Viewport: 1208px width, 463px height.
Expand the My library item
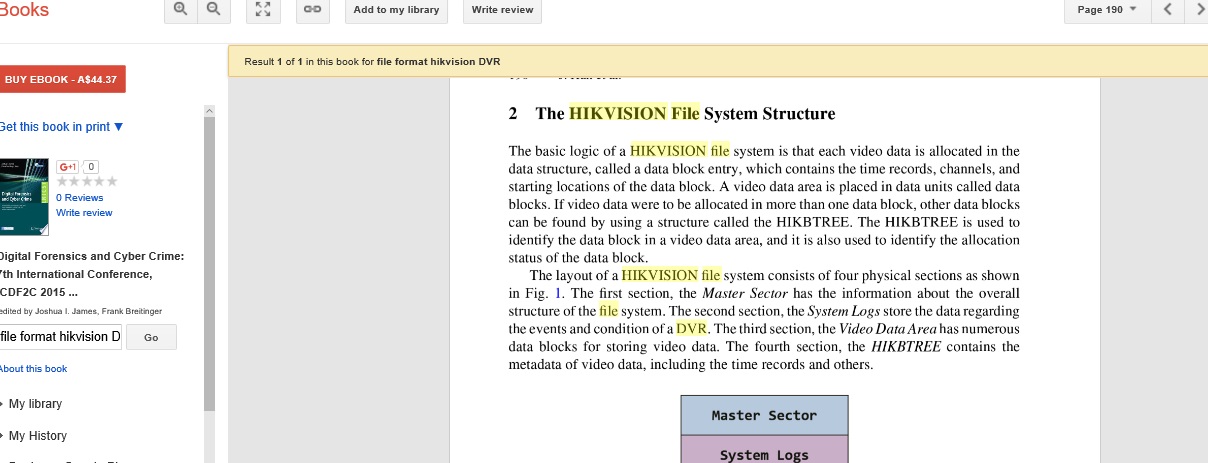(33, 404)
